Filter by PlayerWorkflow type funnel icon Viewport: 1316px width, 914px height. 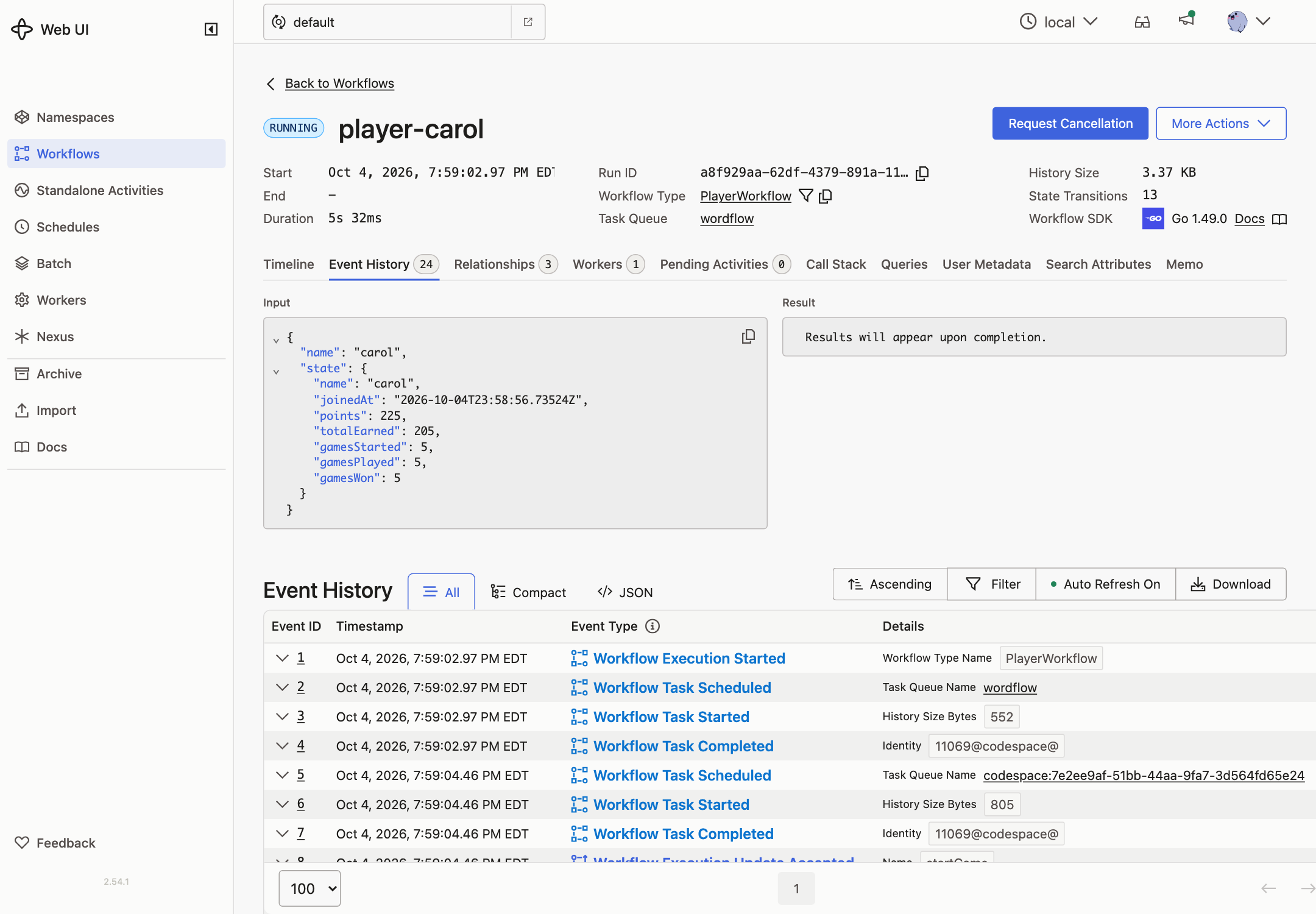click(x=805, y=196)
